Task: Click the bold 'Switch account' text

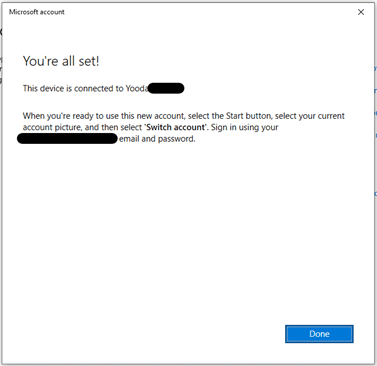Action: click(x=175, y=127)
